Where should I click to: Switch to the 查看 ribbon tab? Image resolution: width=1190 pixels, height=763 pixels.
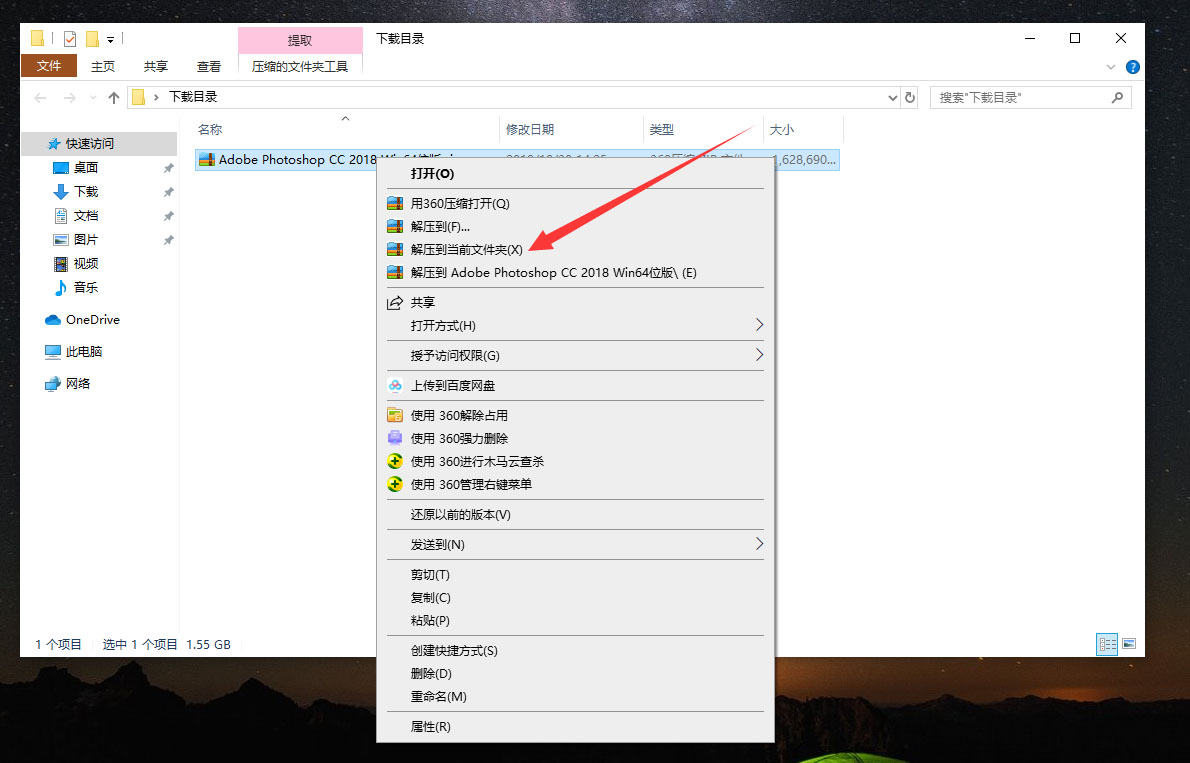208,66
